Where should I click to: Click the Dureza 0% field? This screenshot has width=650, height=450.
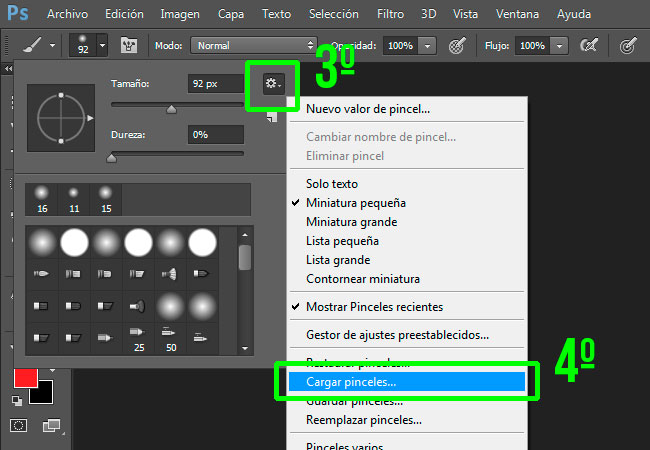[x=216, y=135]
